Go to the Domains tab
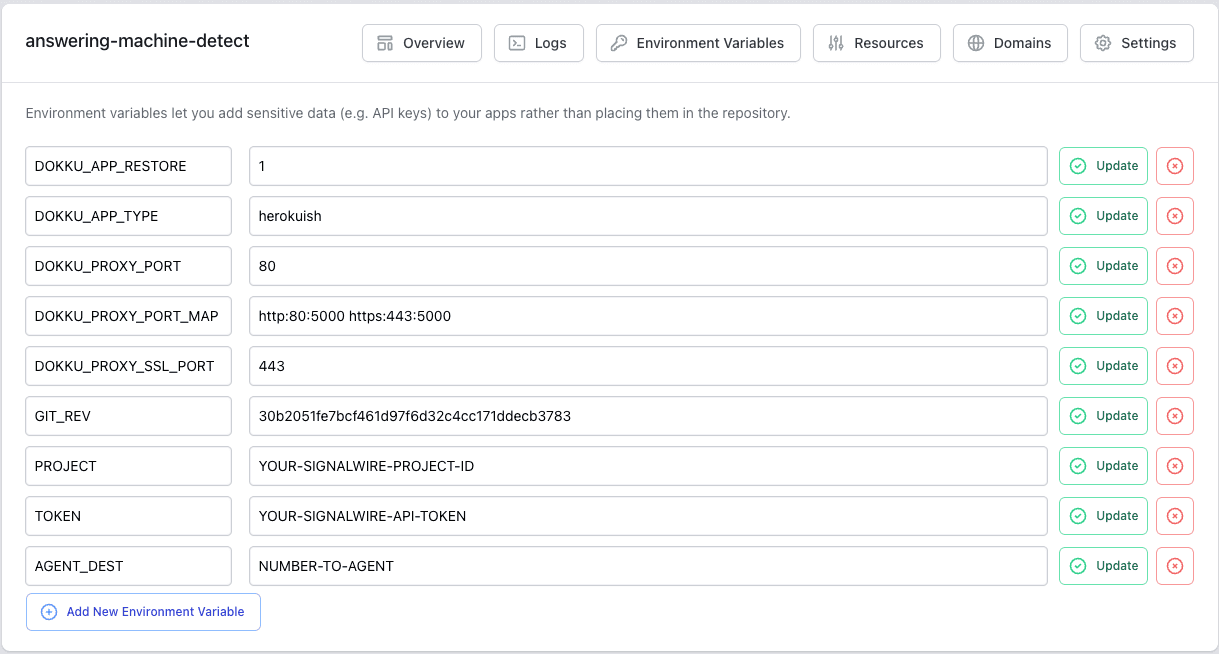 pos(1010,43)
